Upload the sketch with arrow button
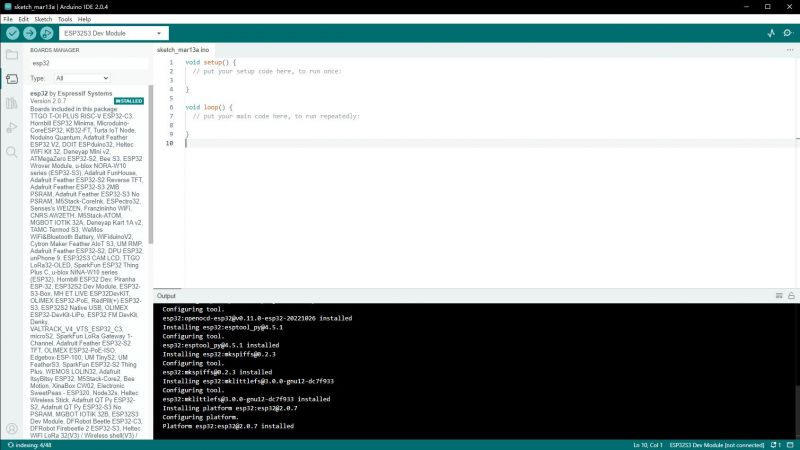Viewport: 800px width, 450px height. 29,33
